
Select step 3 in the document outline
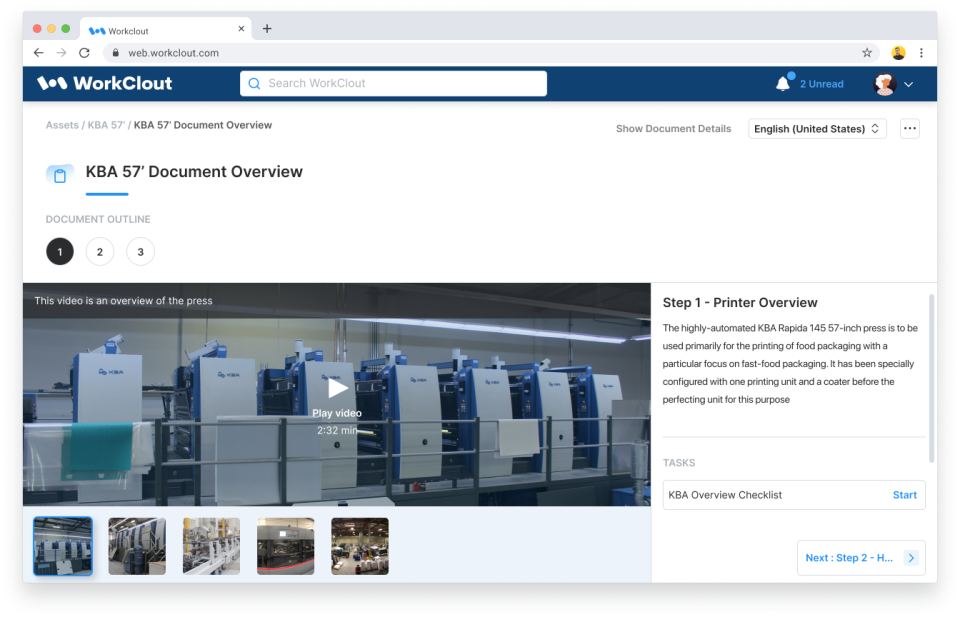click(x=140, y=251)
